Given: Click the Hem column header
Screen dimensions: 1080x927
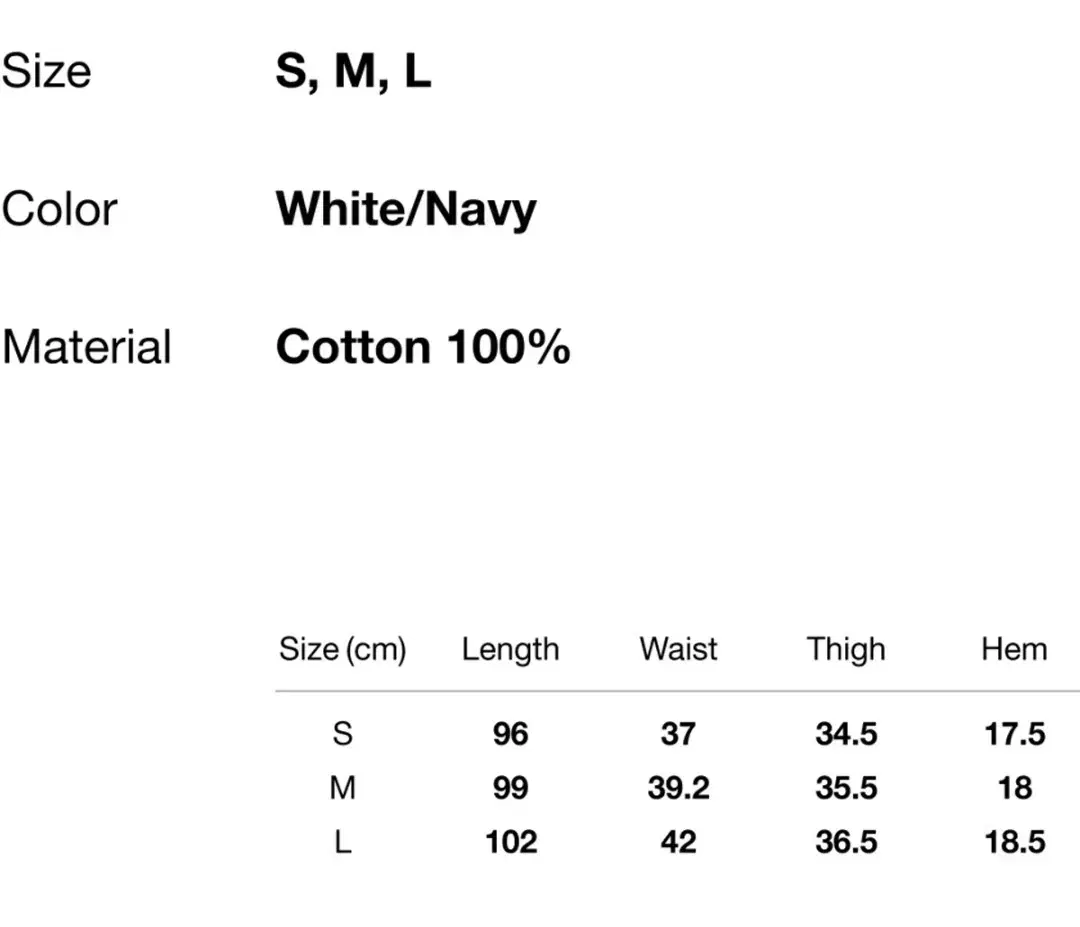Looking at the screenshot, I should coord(1014,649).
